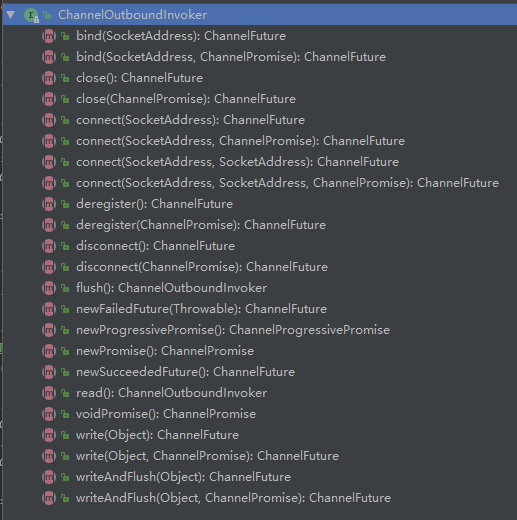Select connect(SocketAddress): ChannelFuture method
The height and width of the screenshot is (520, 517).
[190, 120]
